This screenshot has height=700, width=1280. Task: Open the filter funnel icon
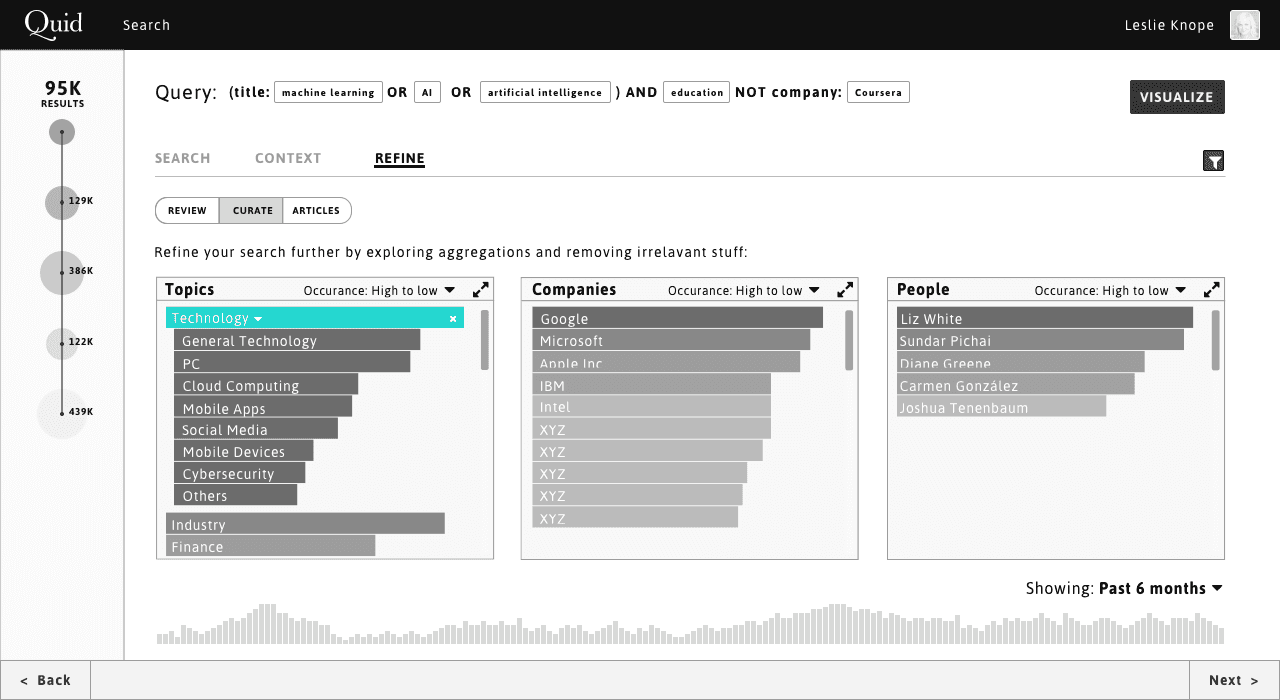1213,161
